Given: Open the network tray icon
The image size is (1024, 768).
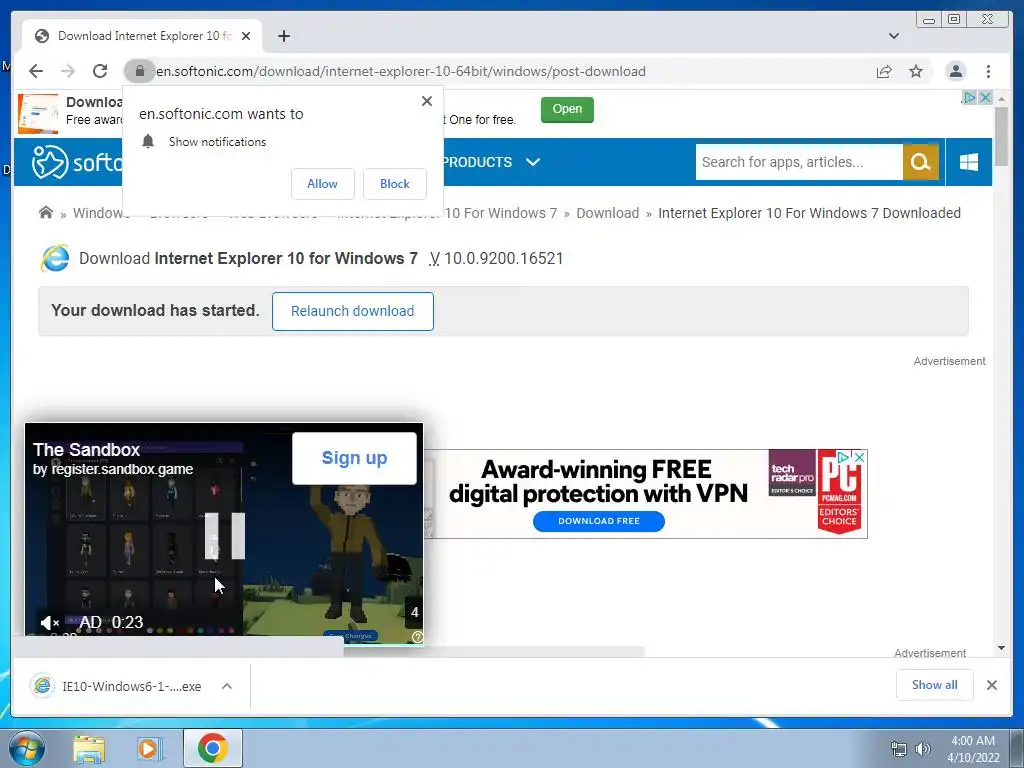Looking at the screenshot, I should coord(899,749).
